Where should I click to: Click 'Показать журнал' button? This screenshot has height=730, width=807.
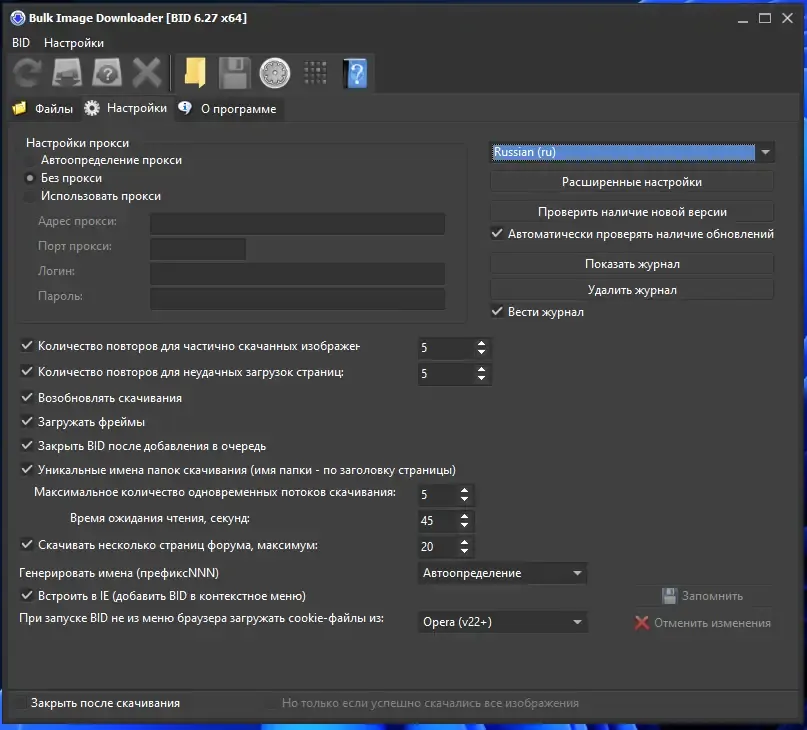click(x=631, y=264)
